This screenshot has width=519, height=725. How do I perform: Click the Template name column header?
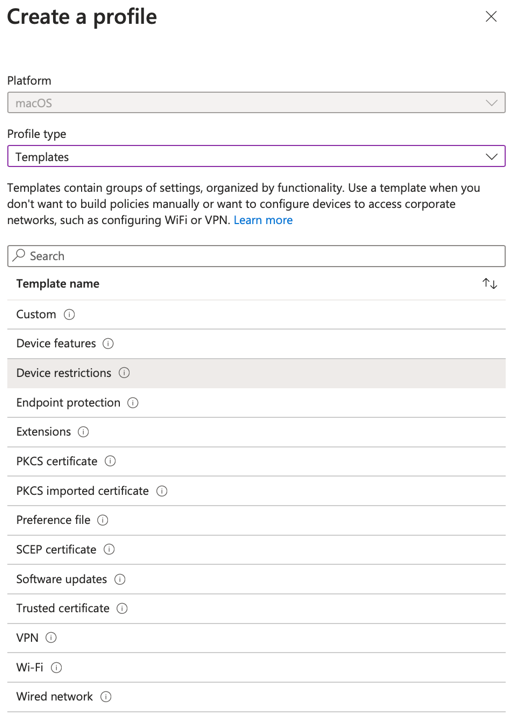pos(58,283)
